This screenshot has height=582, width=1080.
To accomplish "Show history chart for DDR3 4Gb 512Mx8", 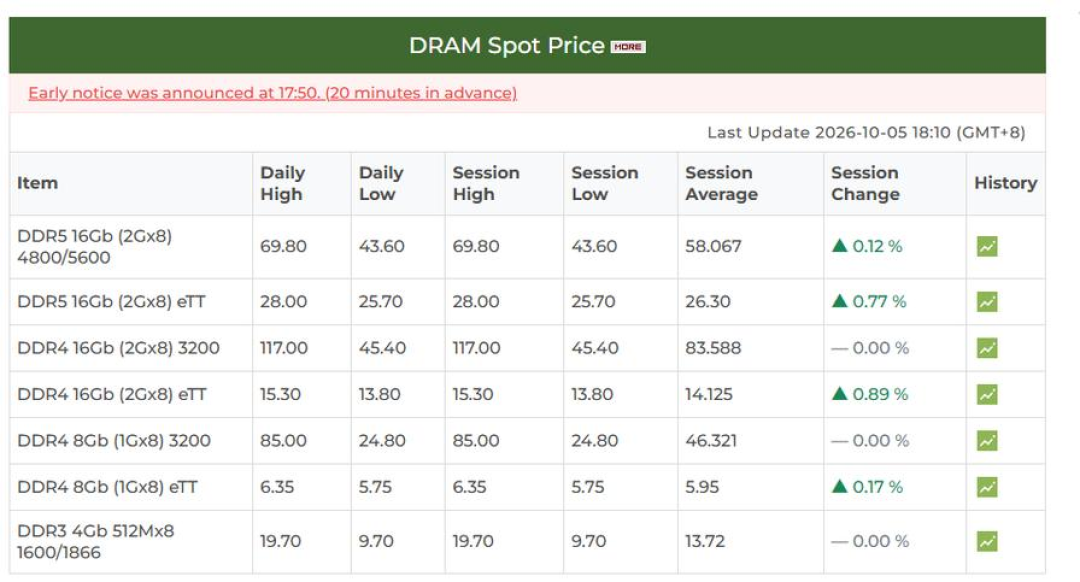I will tap(986, 541).
